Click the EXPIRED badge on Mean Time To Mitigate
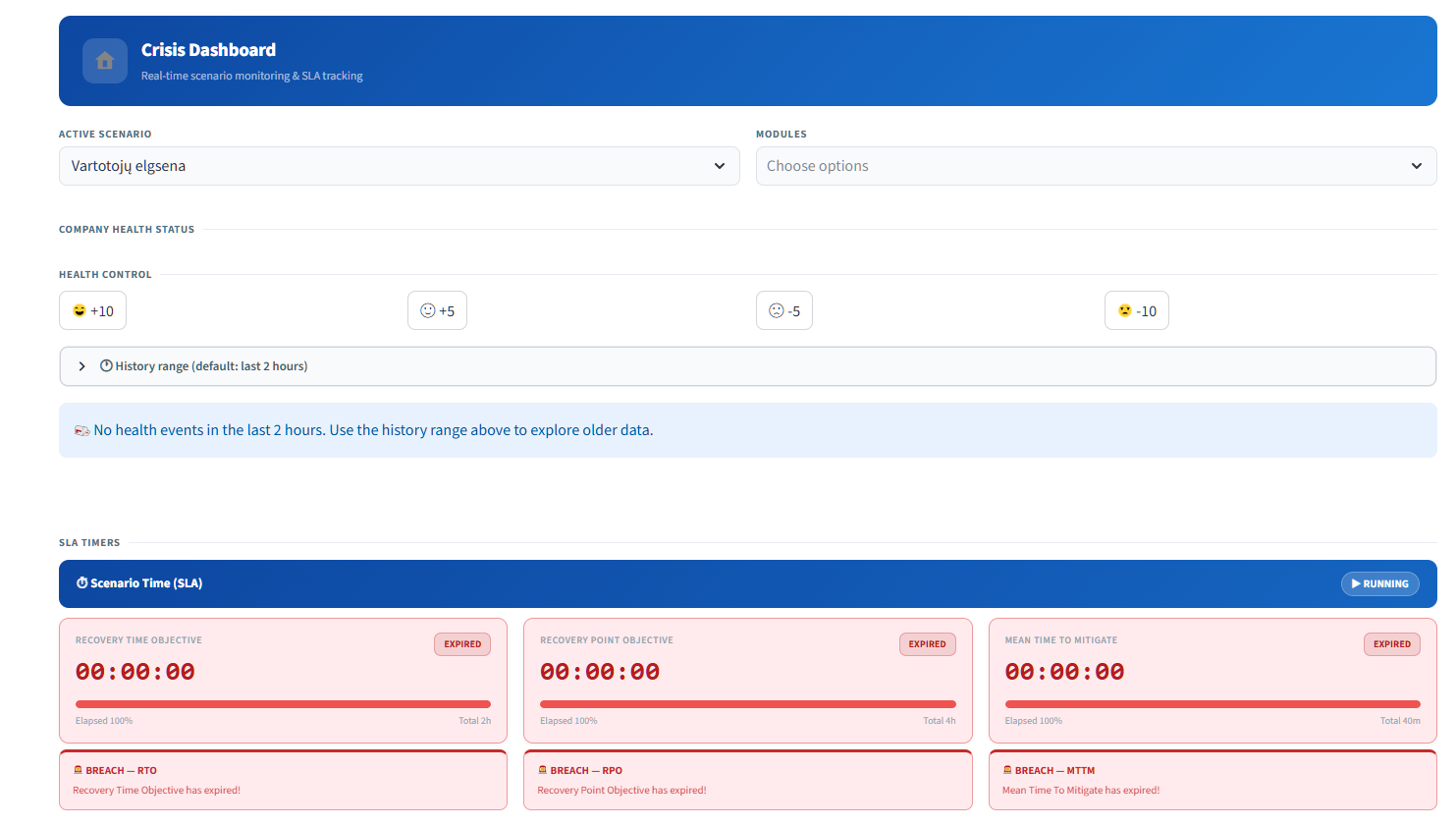The height and width of the screenshot is (827, 1456). pyautogui.click(x=1392, y=644)
